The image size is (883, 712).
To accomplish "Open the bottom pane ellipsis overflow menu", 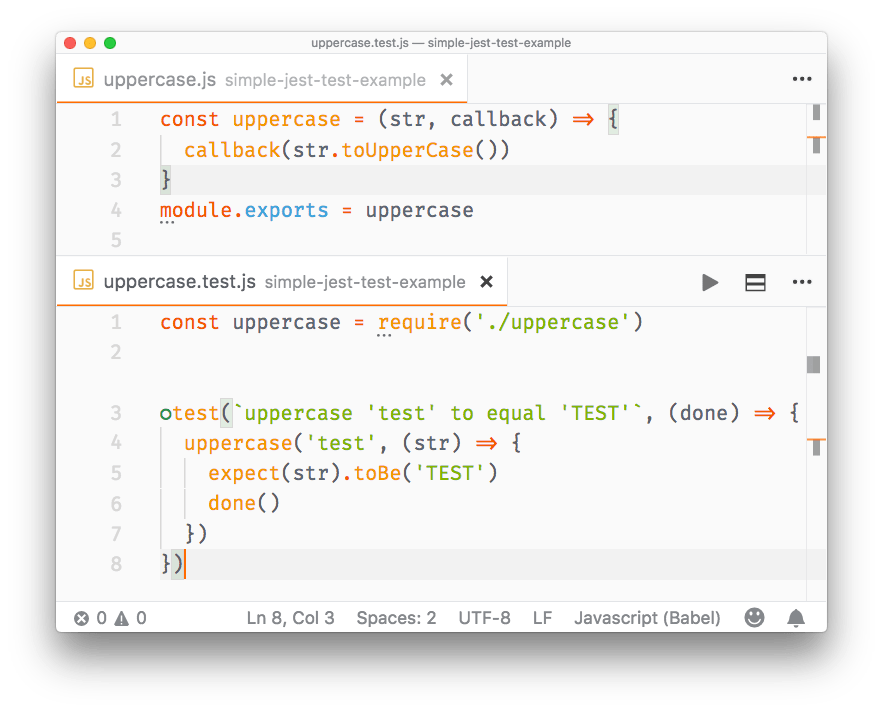I will 801,282.
